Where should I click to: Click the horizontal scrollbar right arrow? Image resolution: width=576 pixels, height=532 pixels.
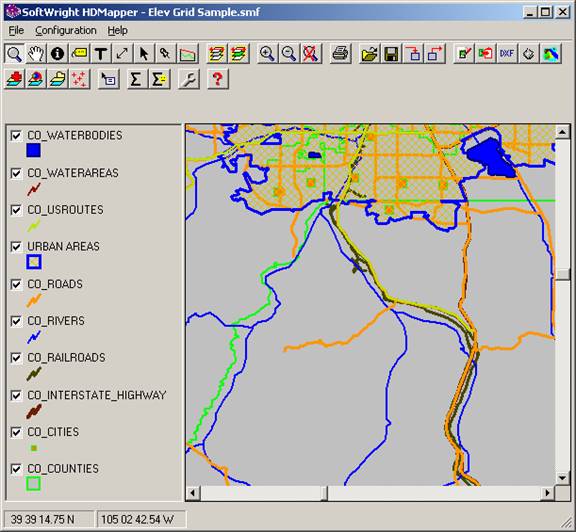[548, 493]
